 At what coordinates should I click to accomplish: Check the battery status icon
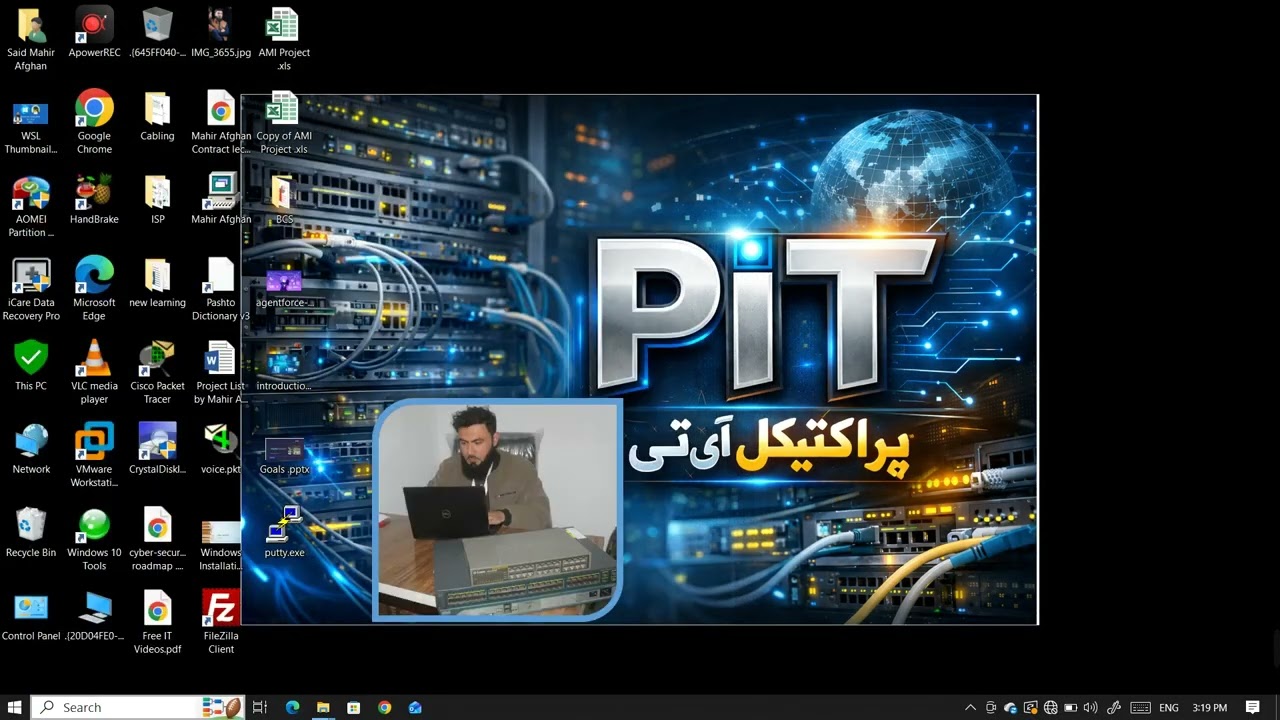click(x=1071, y=707)
